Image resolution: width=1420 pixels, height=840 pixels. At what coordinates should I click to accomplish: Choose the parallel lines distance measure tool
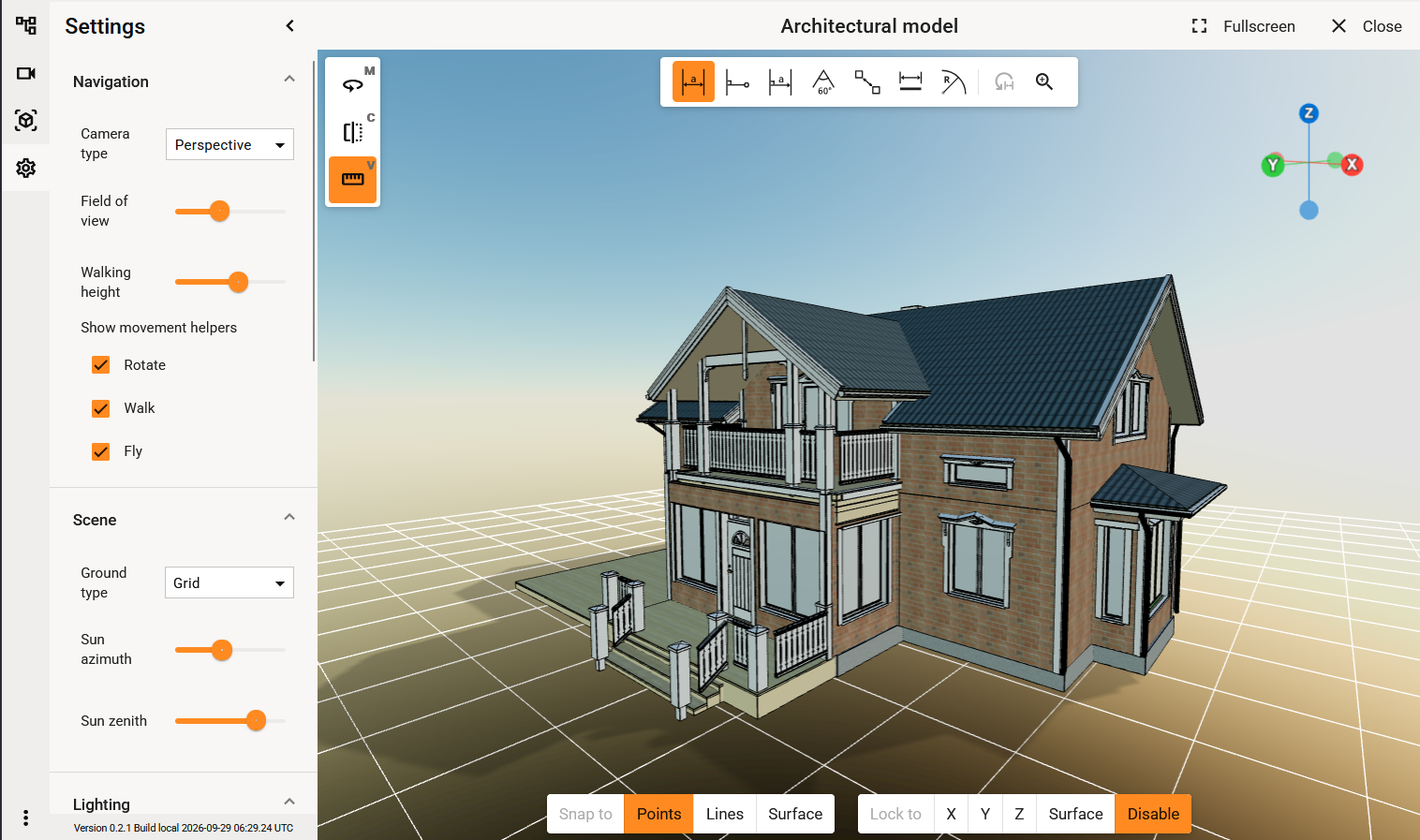pyautogui.click(x=780, y=81)
